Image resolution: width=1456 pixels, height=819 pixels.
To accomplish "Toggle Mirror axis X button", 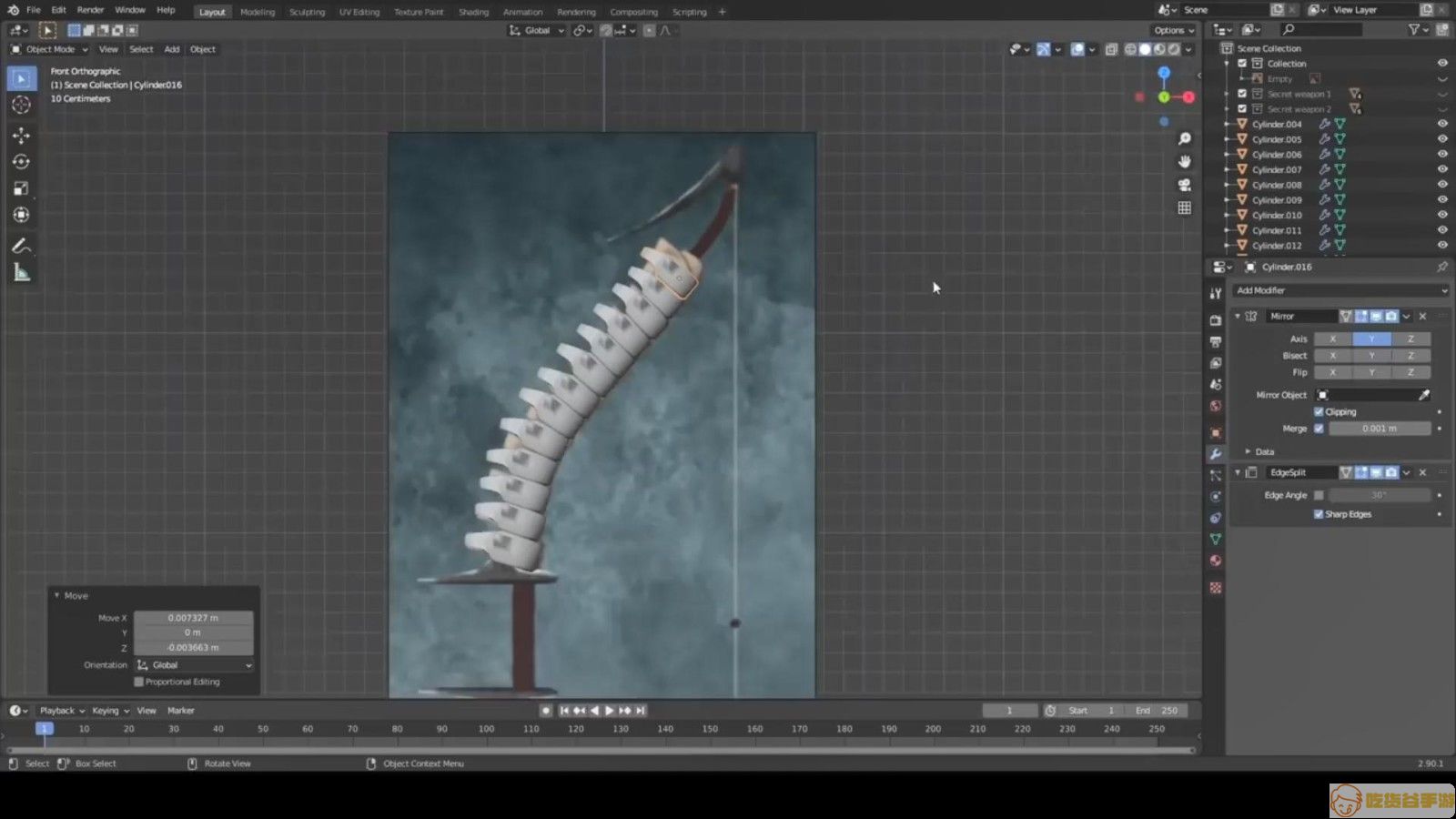I will 1333,339.
